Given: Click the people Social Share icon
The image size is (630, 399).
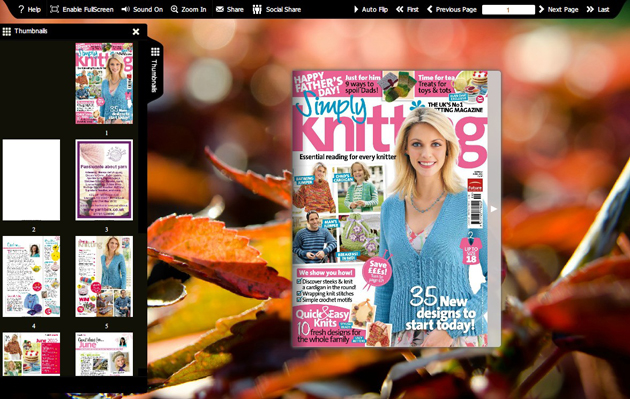Looking at the screenshot, I should tap(257, 9).
